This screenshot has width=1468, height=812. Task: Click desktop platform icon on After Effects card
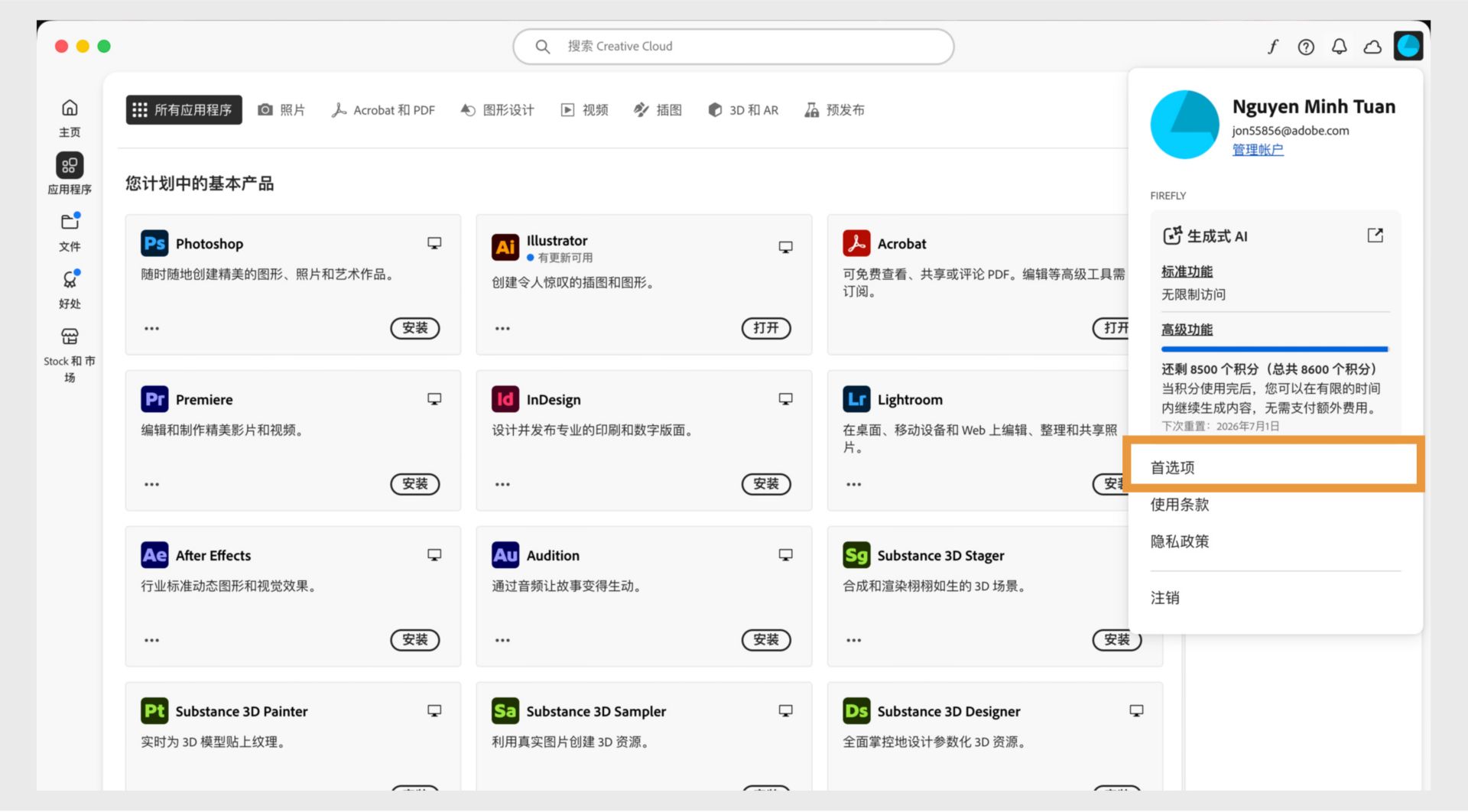[x=434, y=555]
